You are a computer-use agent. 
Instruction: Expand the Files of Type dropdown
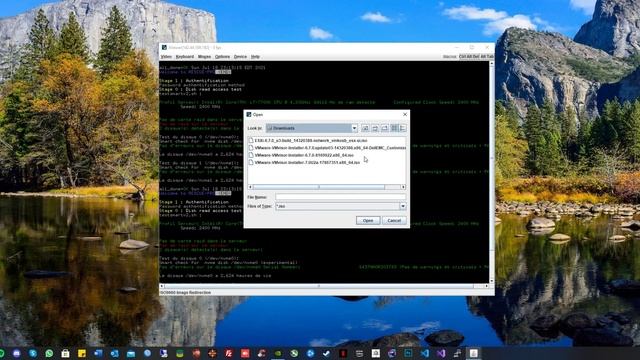(403, 206)
